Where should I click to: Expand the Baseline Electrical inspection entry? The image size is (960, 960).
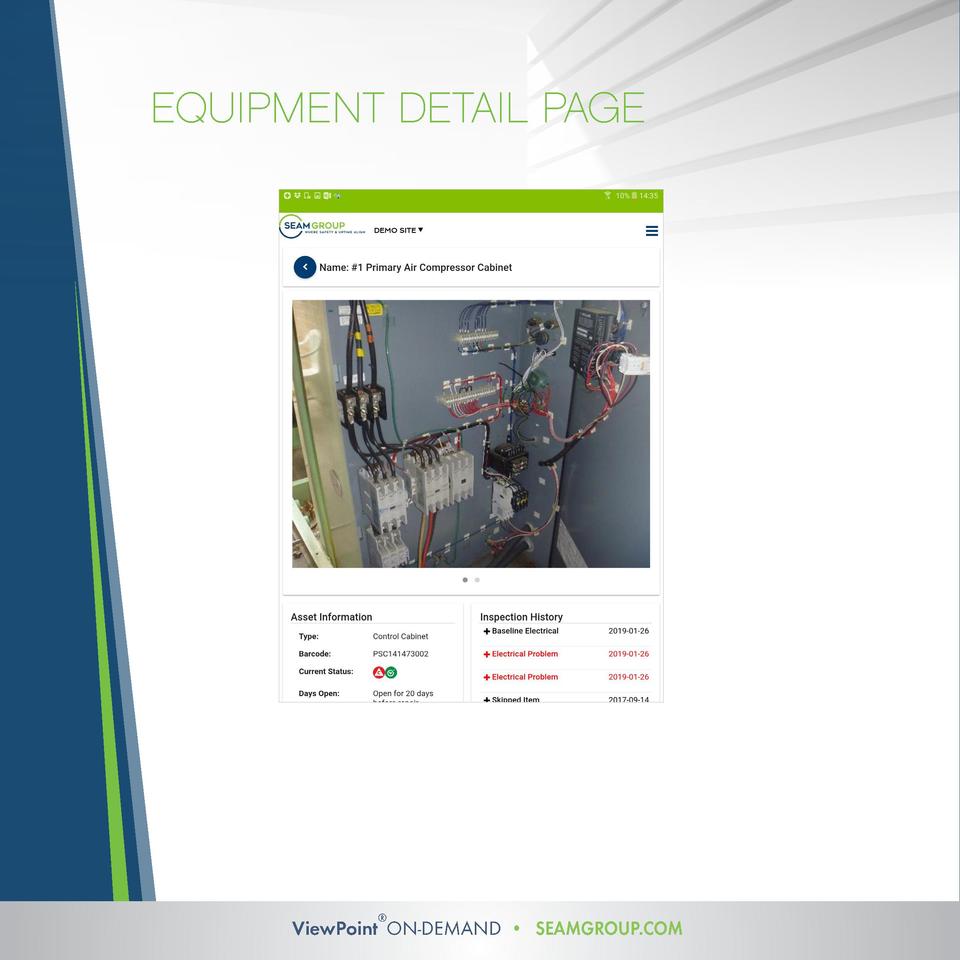[525, 631]
